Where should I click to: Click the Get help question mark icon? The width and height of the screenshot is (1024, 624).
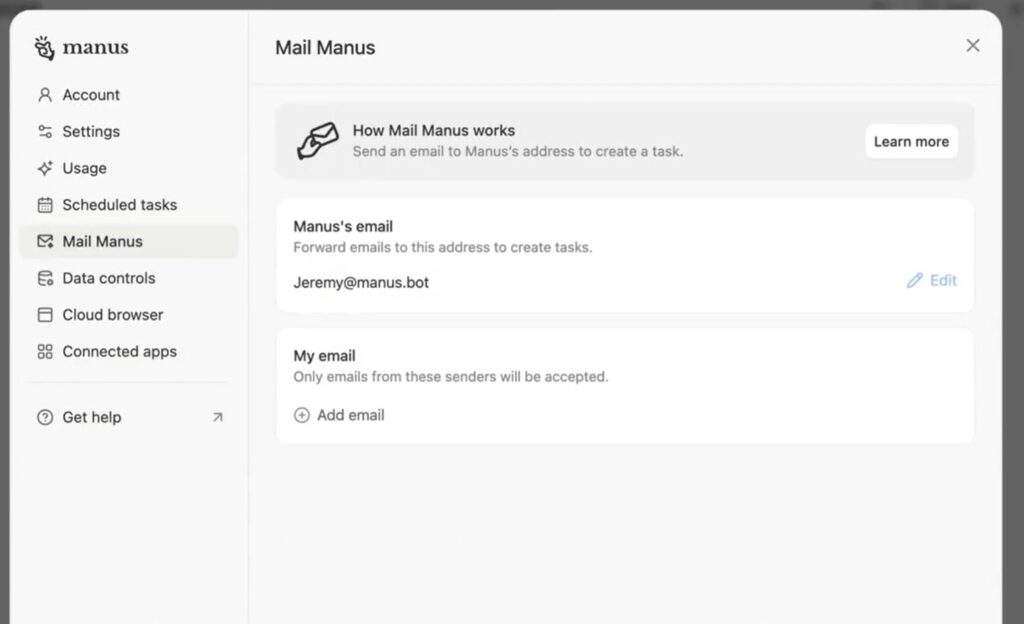(44, 417)
